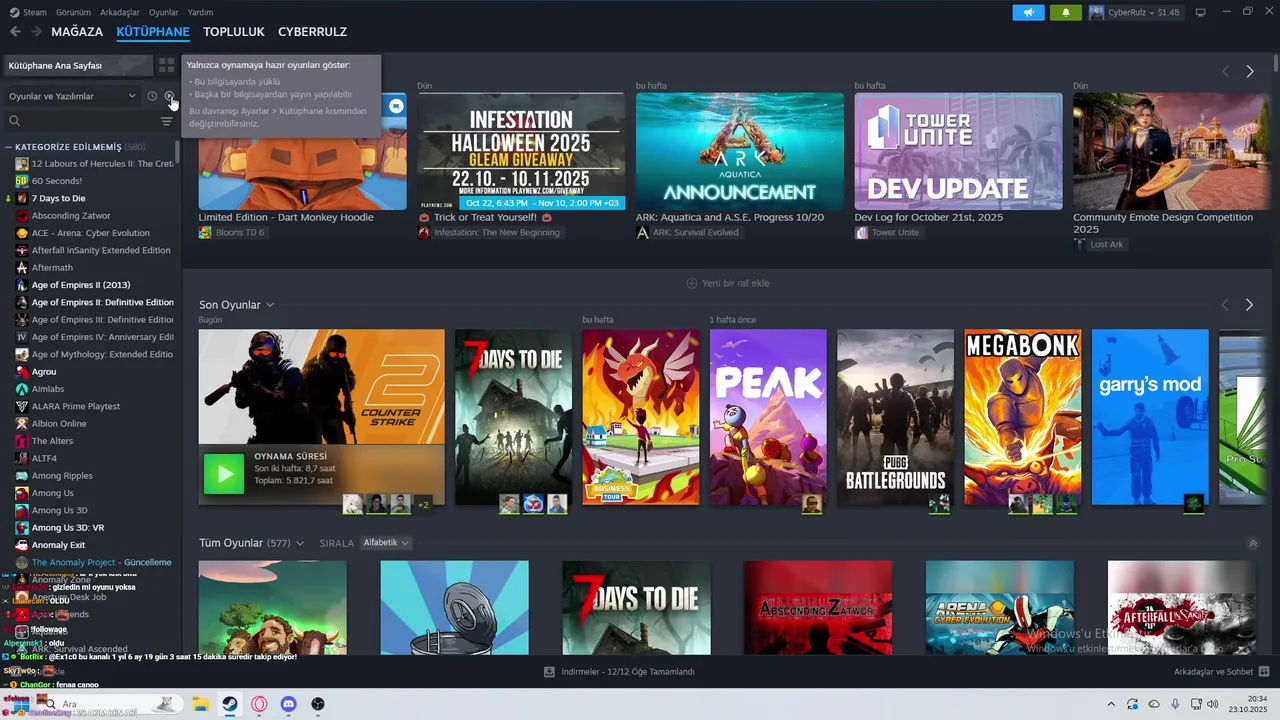The image size is (1280, 720).
Task: Open İndirmeler downloads status
Action: tap(618, 672)
